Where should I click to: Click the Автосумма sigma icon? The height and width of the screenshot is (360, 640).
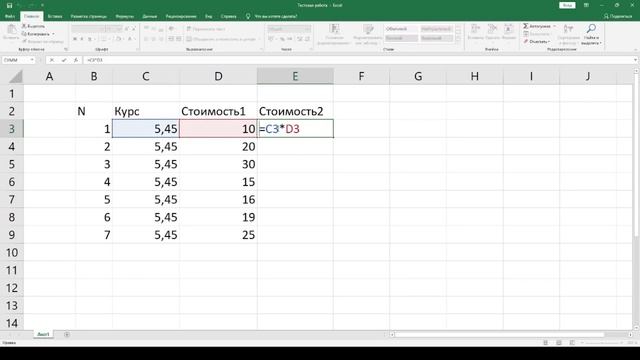pos(526,26)
